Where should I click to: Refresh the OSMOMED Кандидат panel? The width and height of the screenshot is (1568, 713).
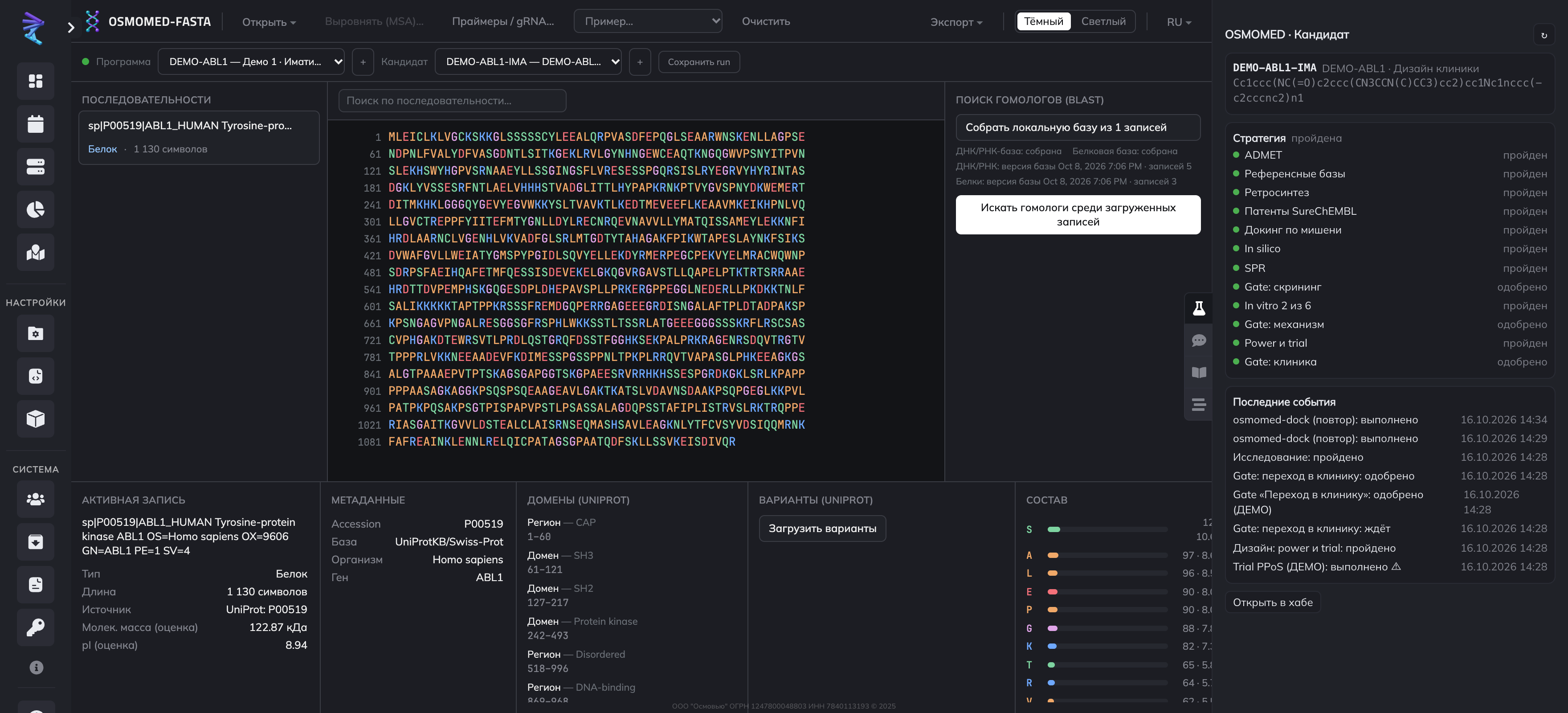coord(1543,35)
